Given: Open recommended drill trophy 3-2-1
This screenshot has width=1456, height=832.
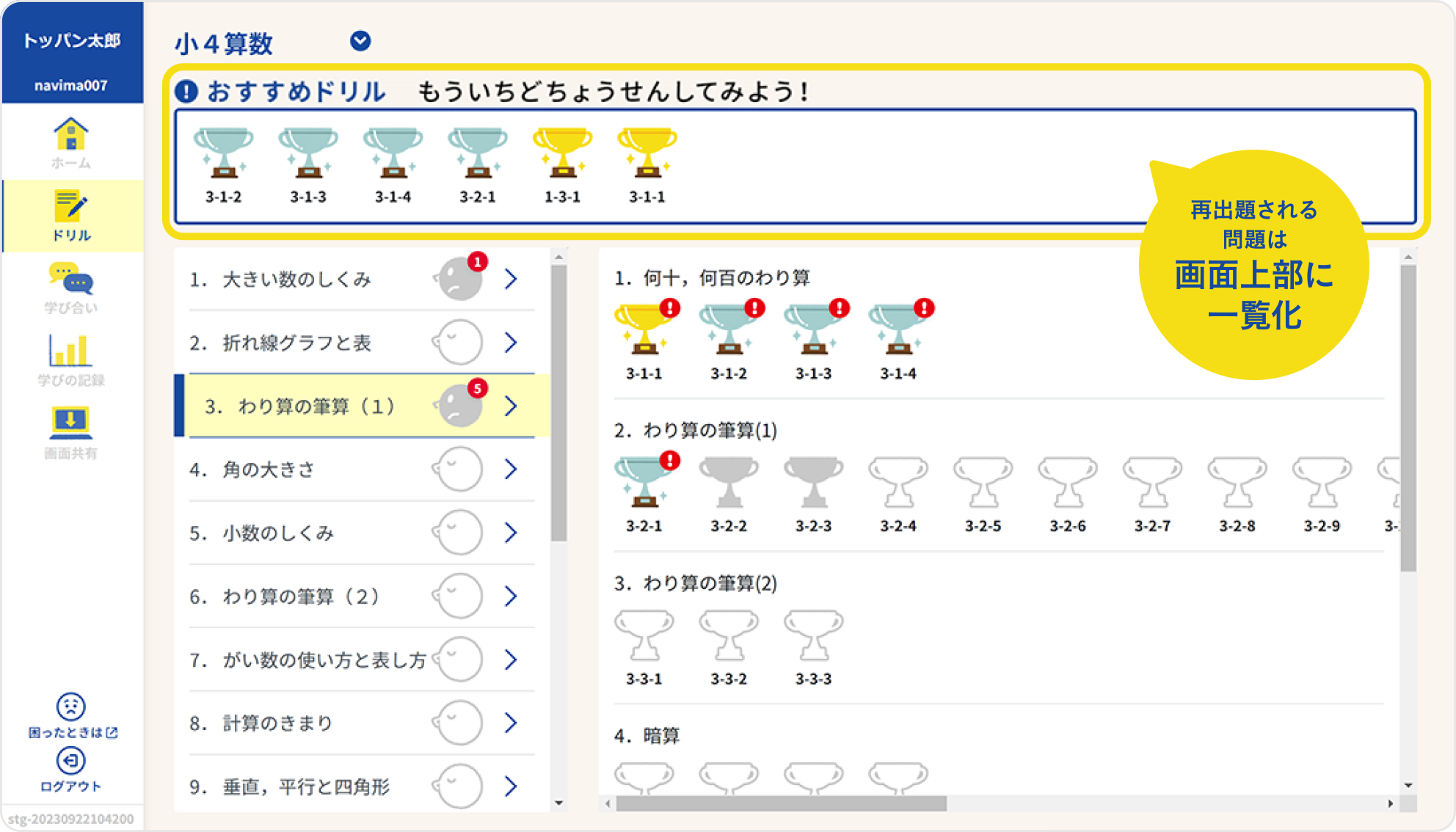Looking at the screenshot, I should (478, 153).
